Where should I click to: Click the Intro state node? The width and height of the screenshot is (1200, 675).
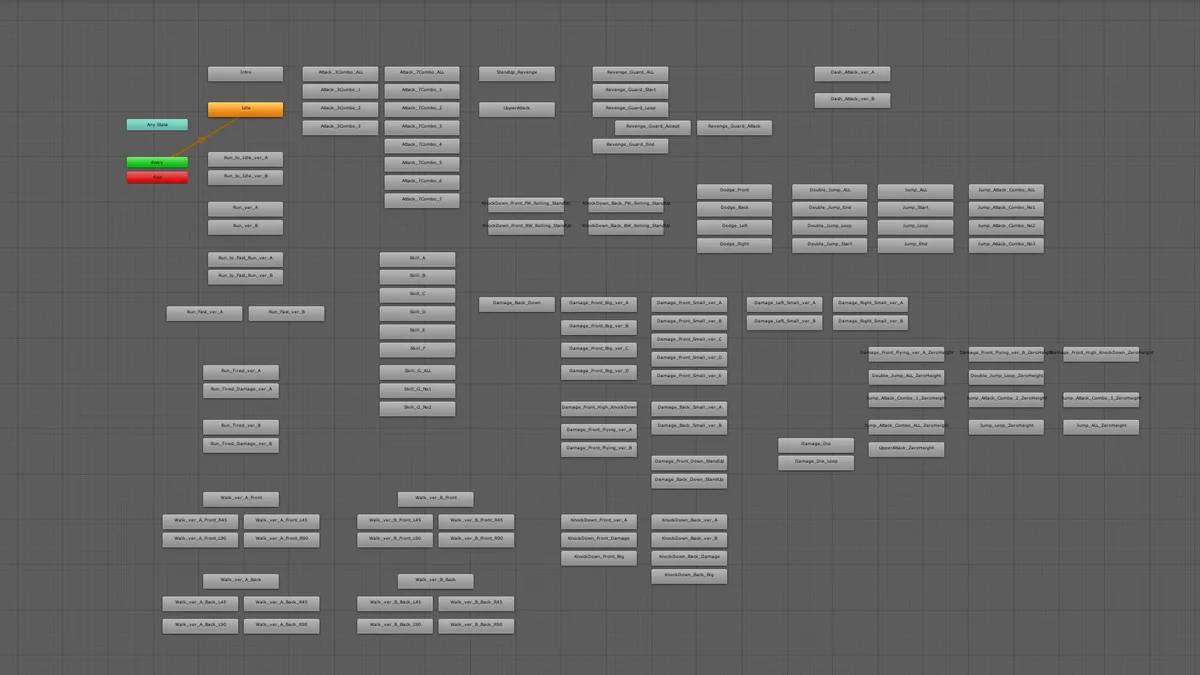click(x=245, y=73)
